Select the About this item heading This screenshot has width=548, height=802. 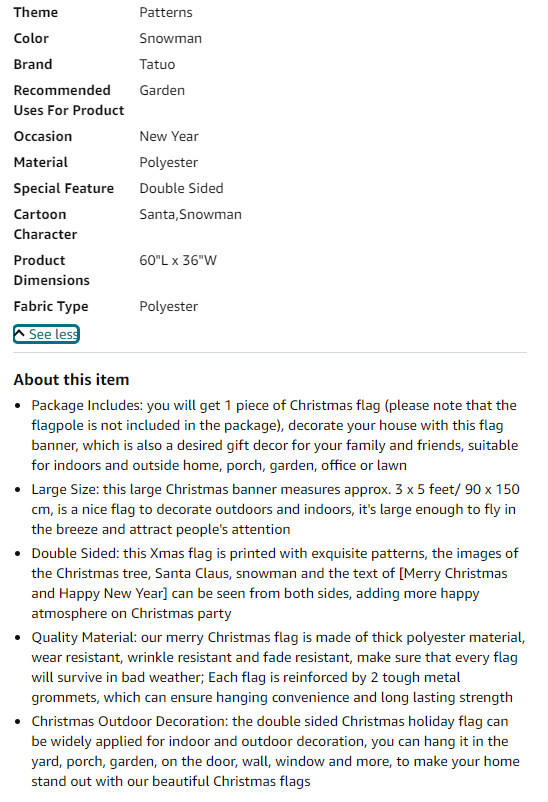tap(71, 380)
